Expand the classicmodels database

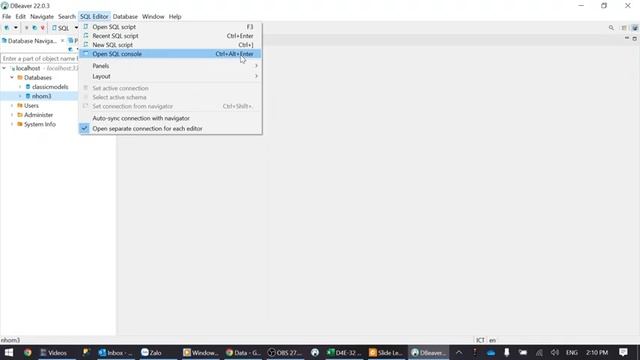point(20,87)
